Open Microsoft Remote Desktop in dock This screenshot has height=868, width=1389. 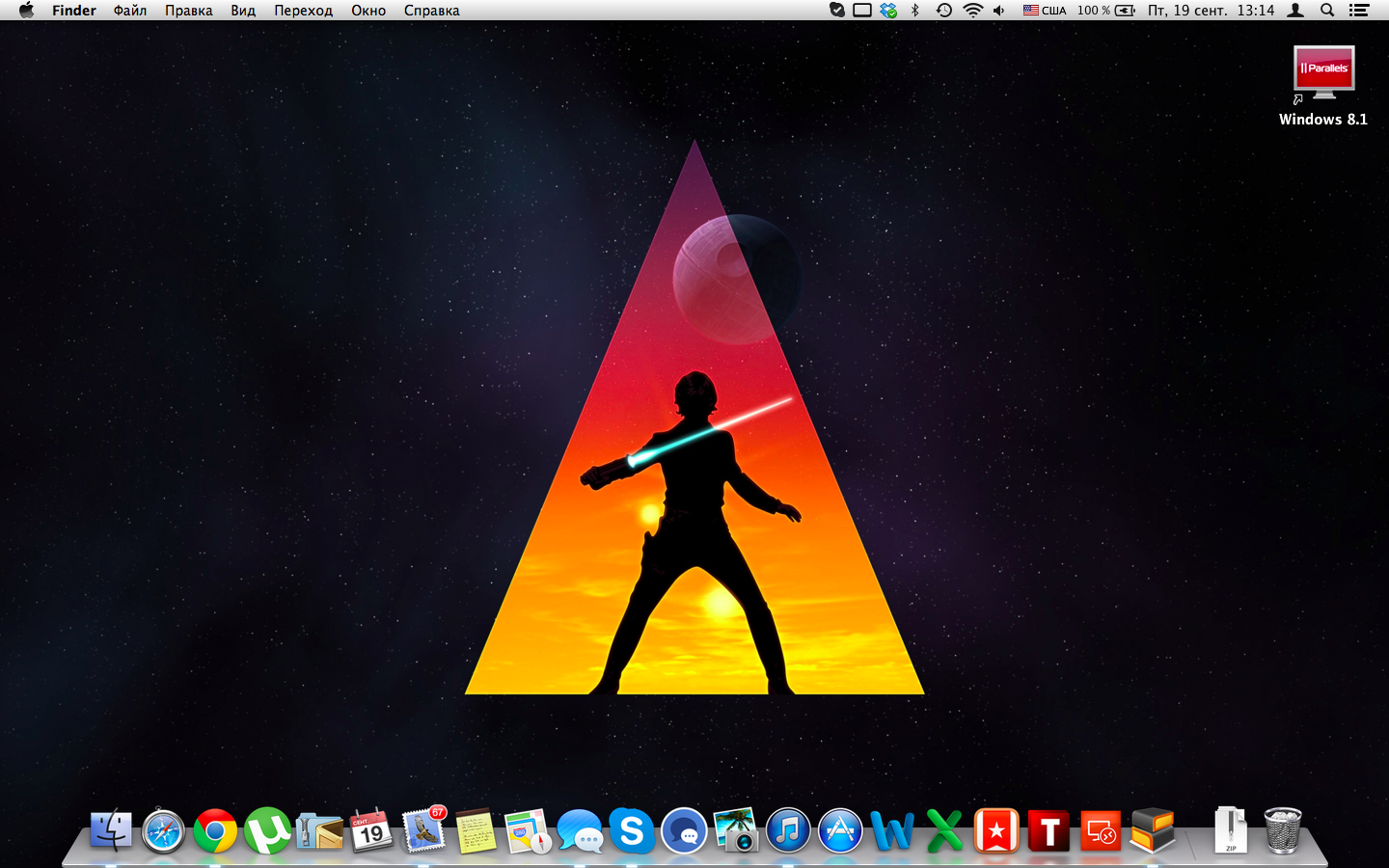(1101, 831)
